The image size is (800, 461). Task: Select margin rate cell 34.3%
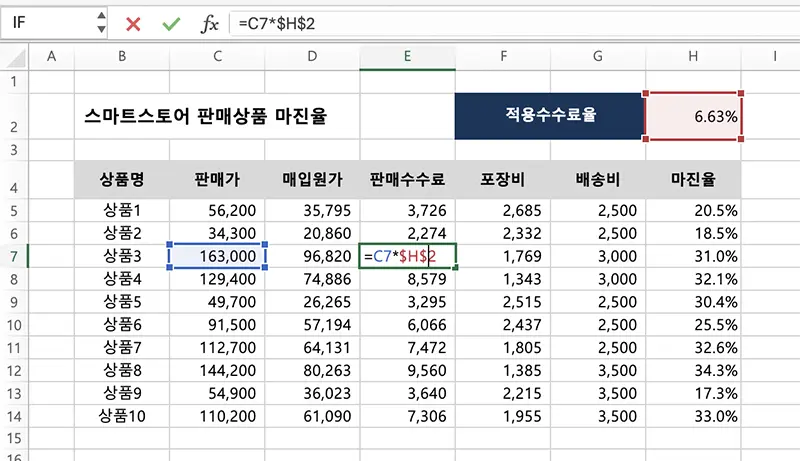[693, 371]
